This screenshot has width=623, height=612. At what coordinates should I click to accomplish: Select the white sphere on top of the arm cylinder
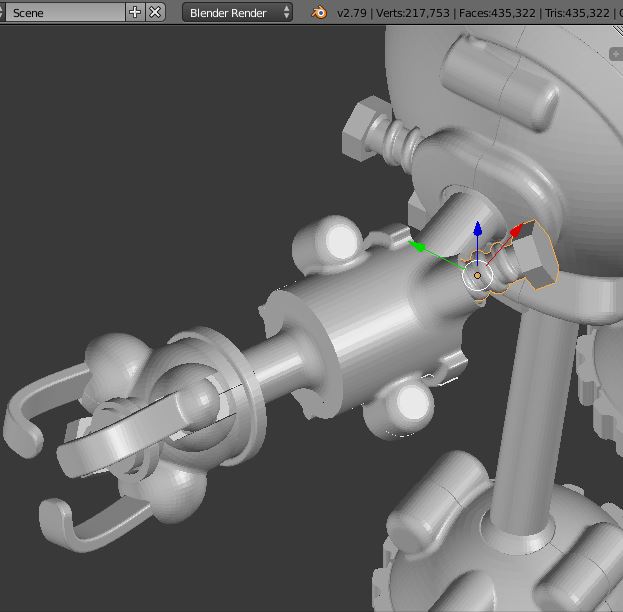pos(341,240)
